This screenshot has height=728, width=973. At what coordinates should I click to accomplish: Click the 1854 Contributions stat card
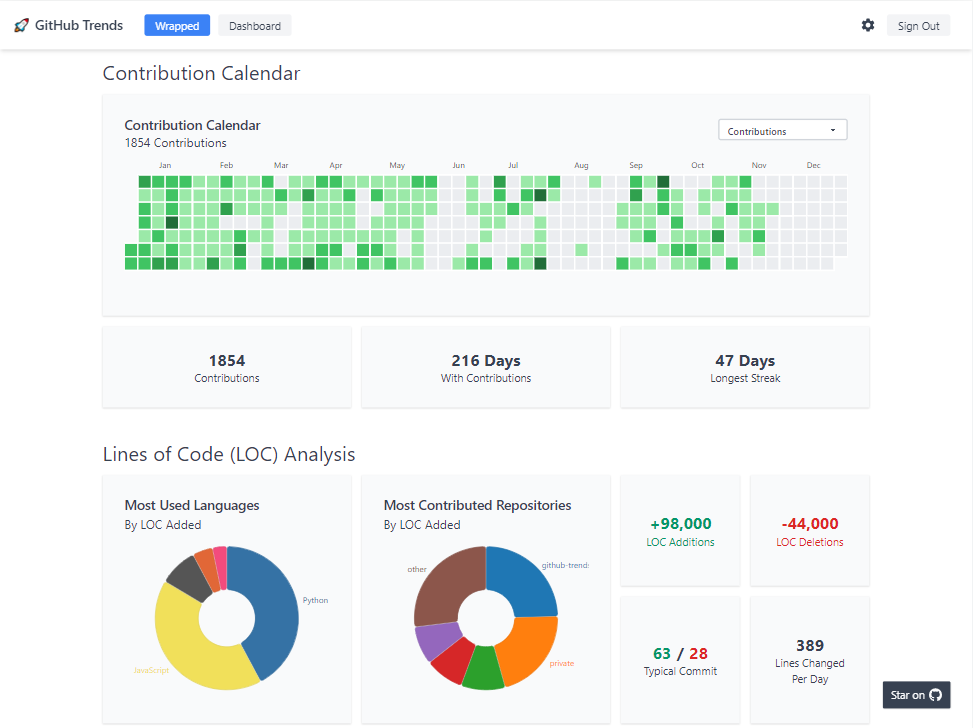227,367
